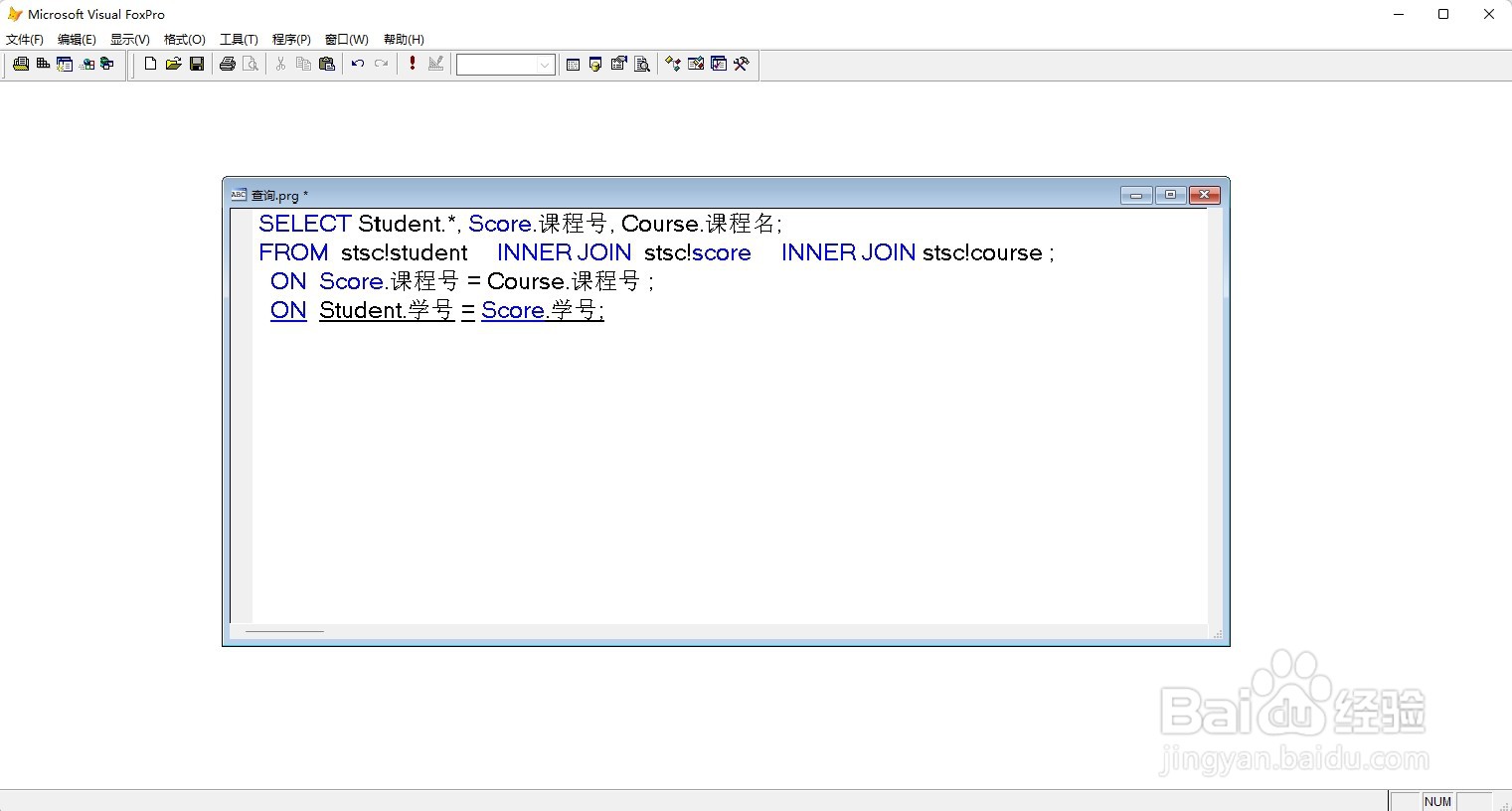1512x811 pixels.
Task: Undo the last edit
Action: pyautogui.click(x=358, y=64)
